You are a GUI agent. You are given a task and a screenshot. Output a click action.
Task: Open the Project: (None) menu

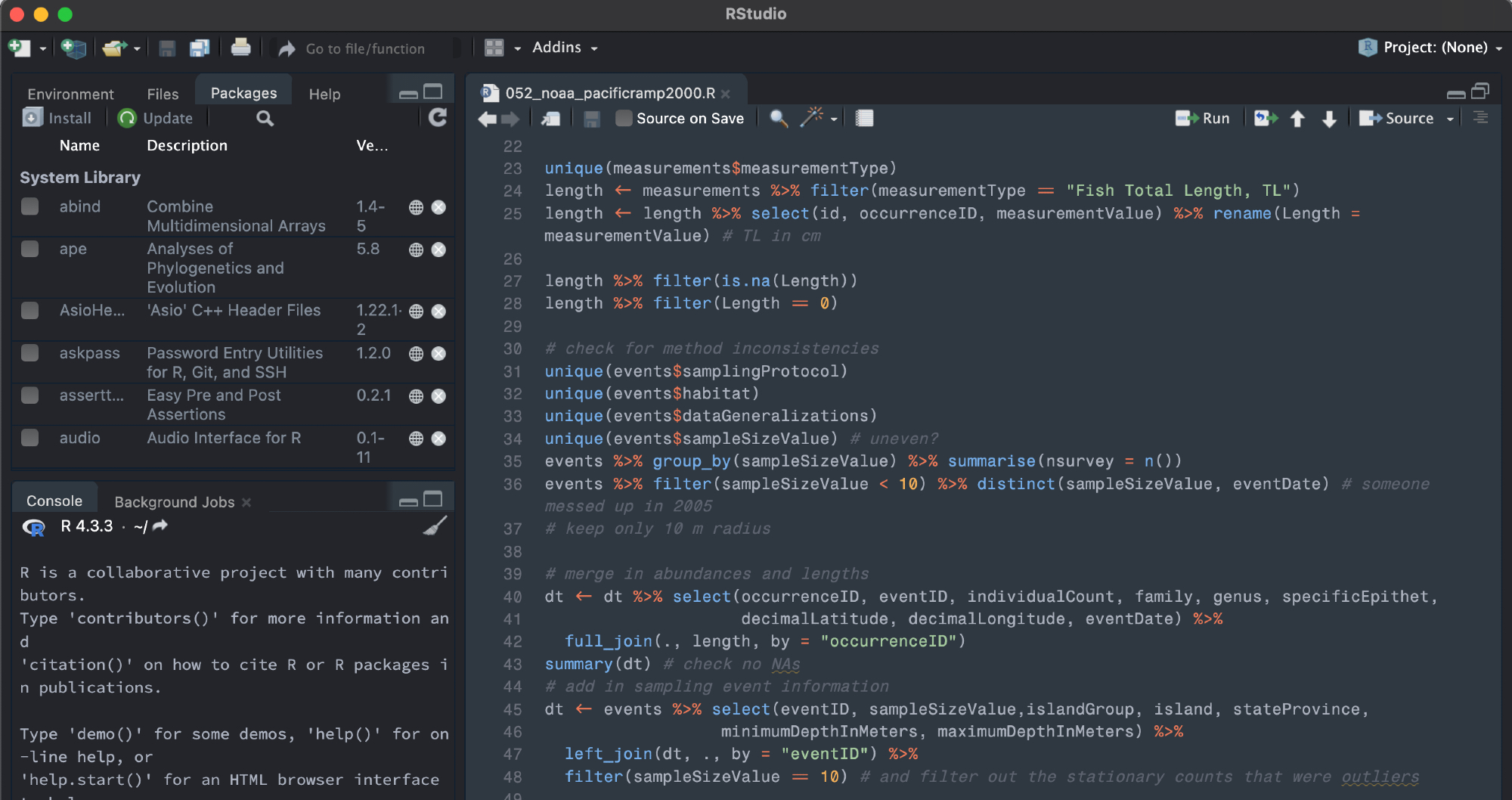[x=1433, y=48]
